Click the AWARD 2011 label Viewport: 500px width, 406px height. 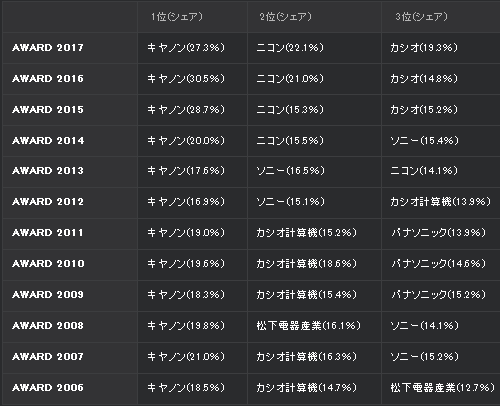point(47,233)
